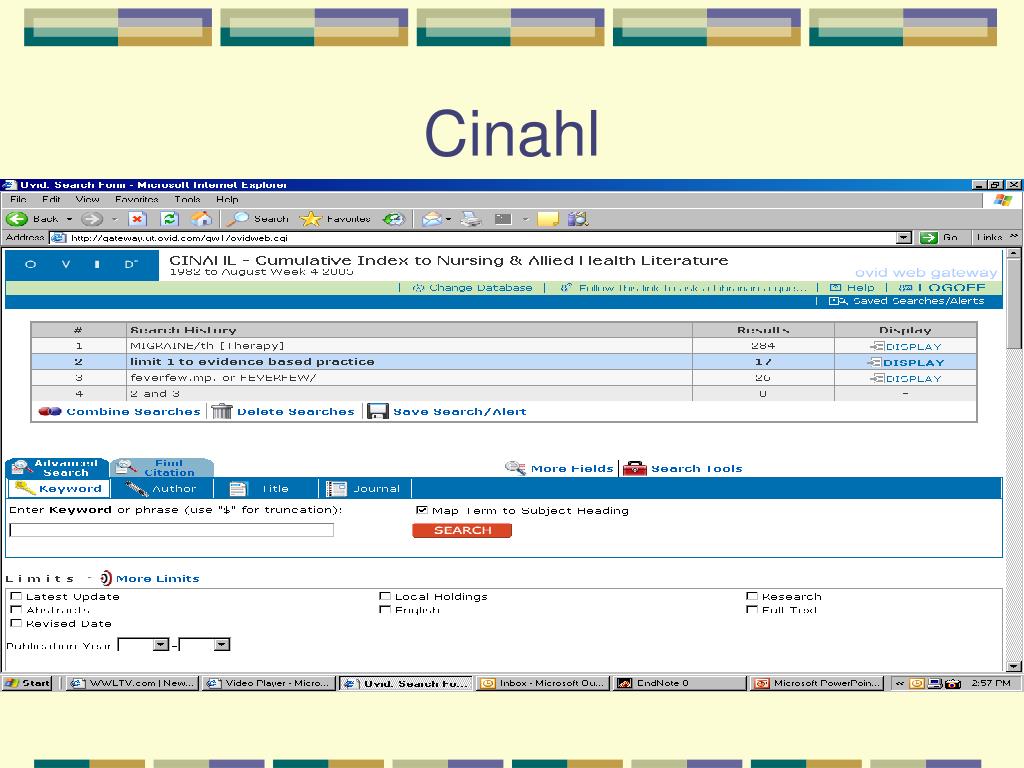The height and width of the screenshot is (768, 1024).
Task: Click the Combine Searches icon
Action: pyautogui.click(x=50, y=411)
